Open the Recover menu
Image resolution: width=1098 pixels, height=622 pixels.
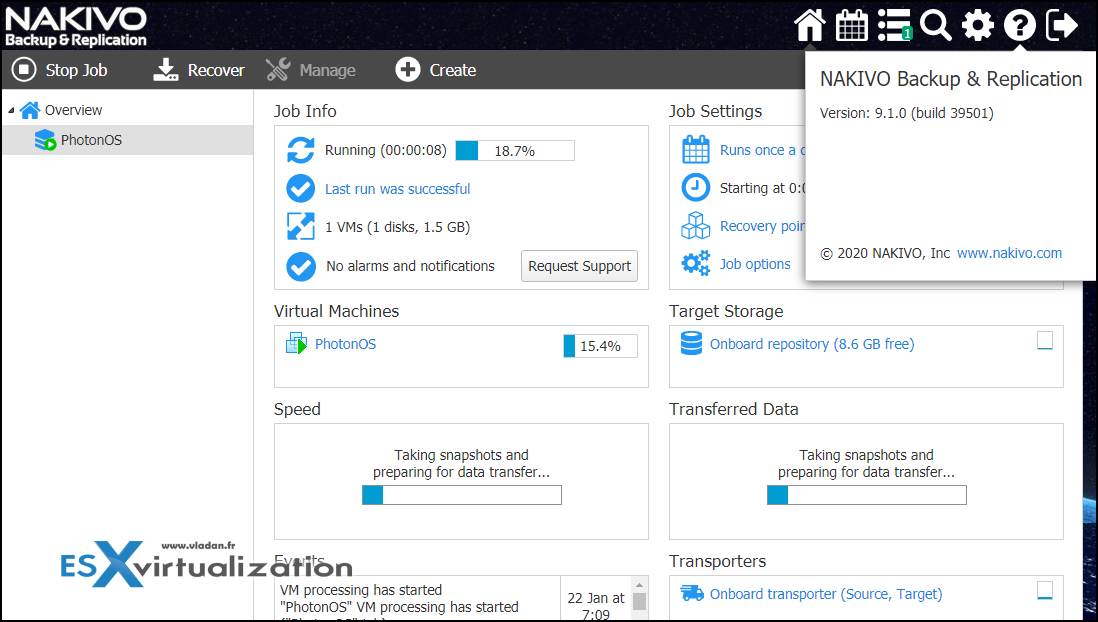199,70
